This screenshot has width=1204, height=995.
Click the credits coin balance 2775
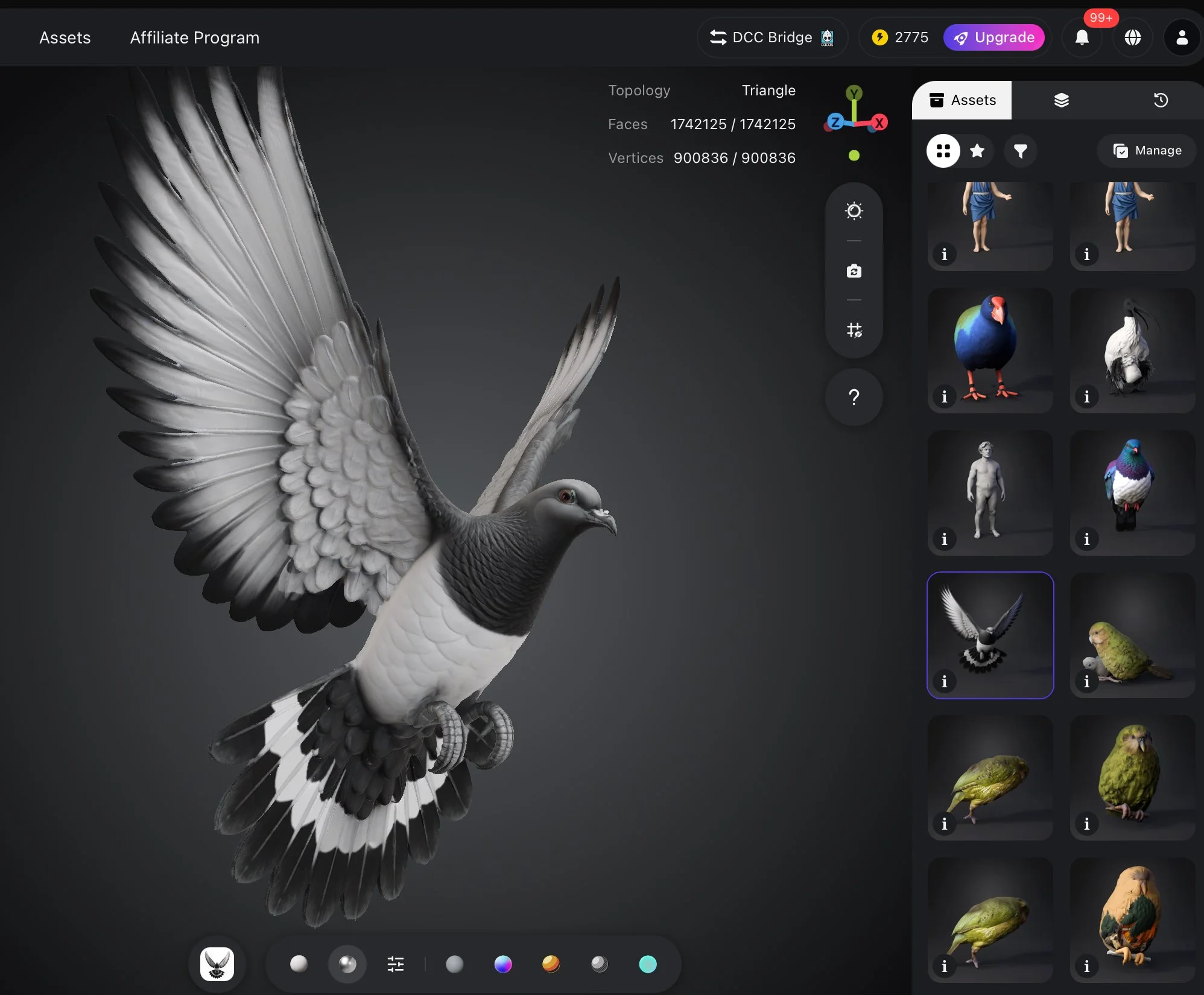900,37
